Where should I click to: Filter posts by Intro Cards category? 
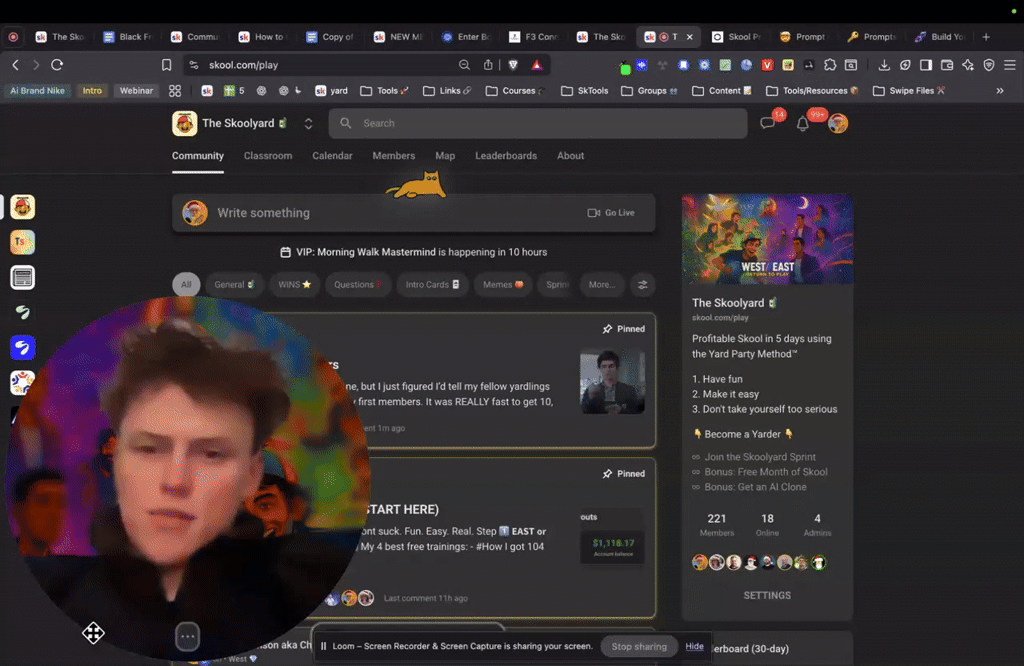(432, 285)
